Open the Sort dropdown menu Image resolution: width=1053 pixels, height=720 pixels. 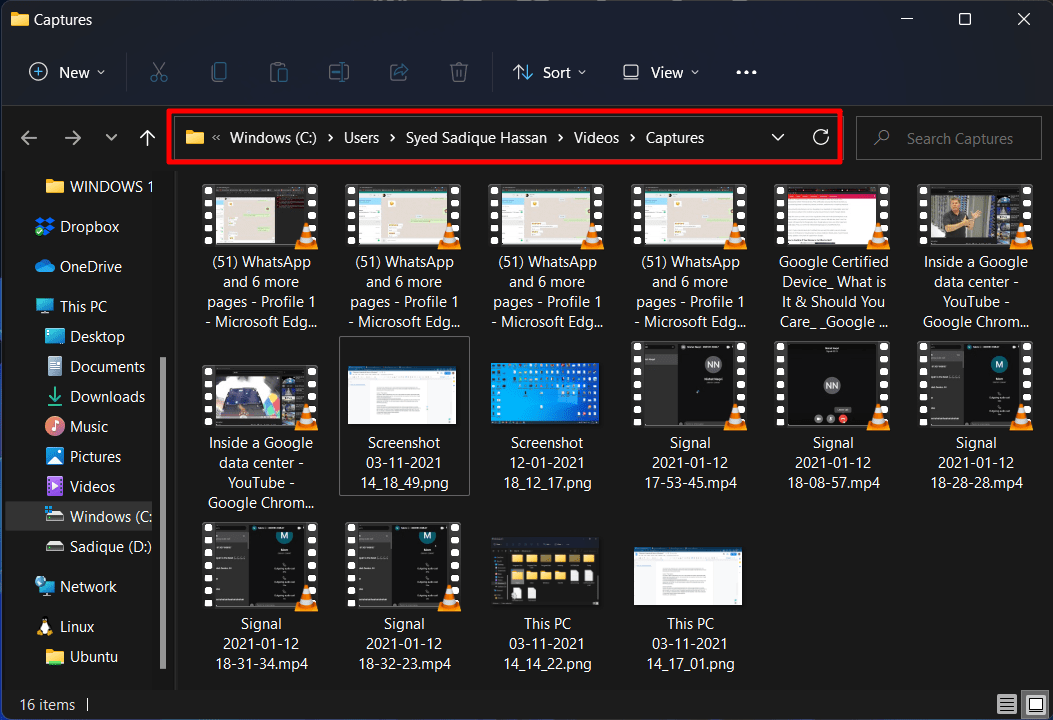(549, 72)
